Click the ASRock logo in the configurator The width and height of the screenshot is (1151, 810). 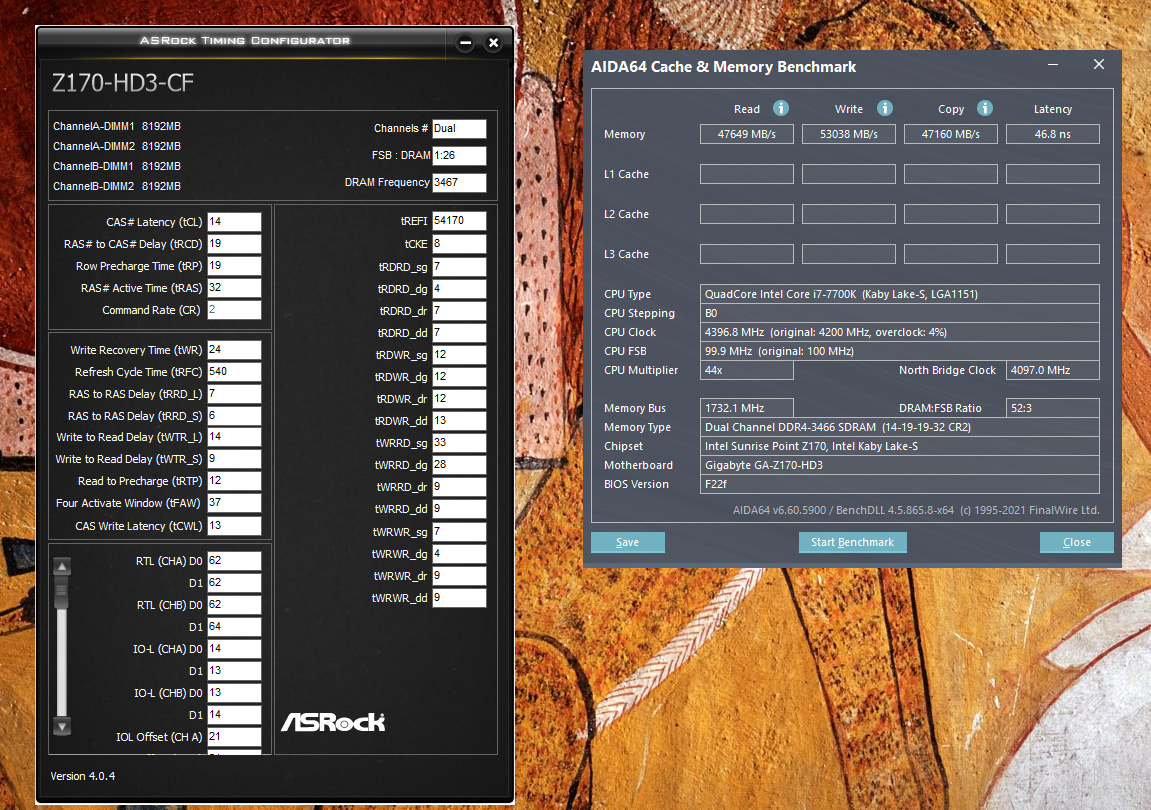pyautogui.click(x=333, y=722)
